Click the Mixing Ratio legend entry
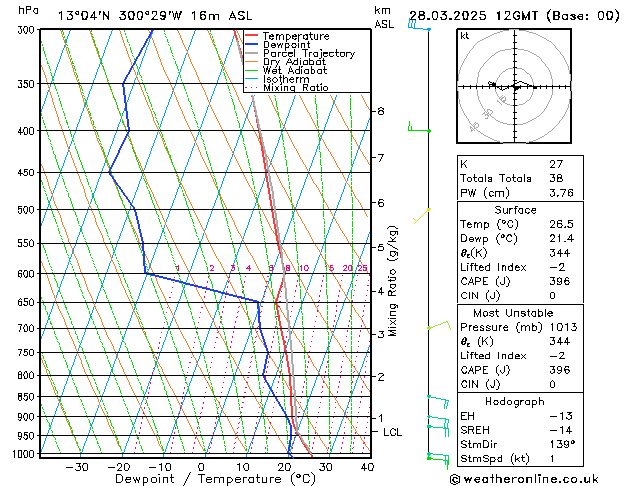Image resolution: width=629 pixels, height=486 pixels. tap(287, 88)
